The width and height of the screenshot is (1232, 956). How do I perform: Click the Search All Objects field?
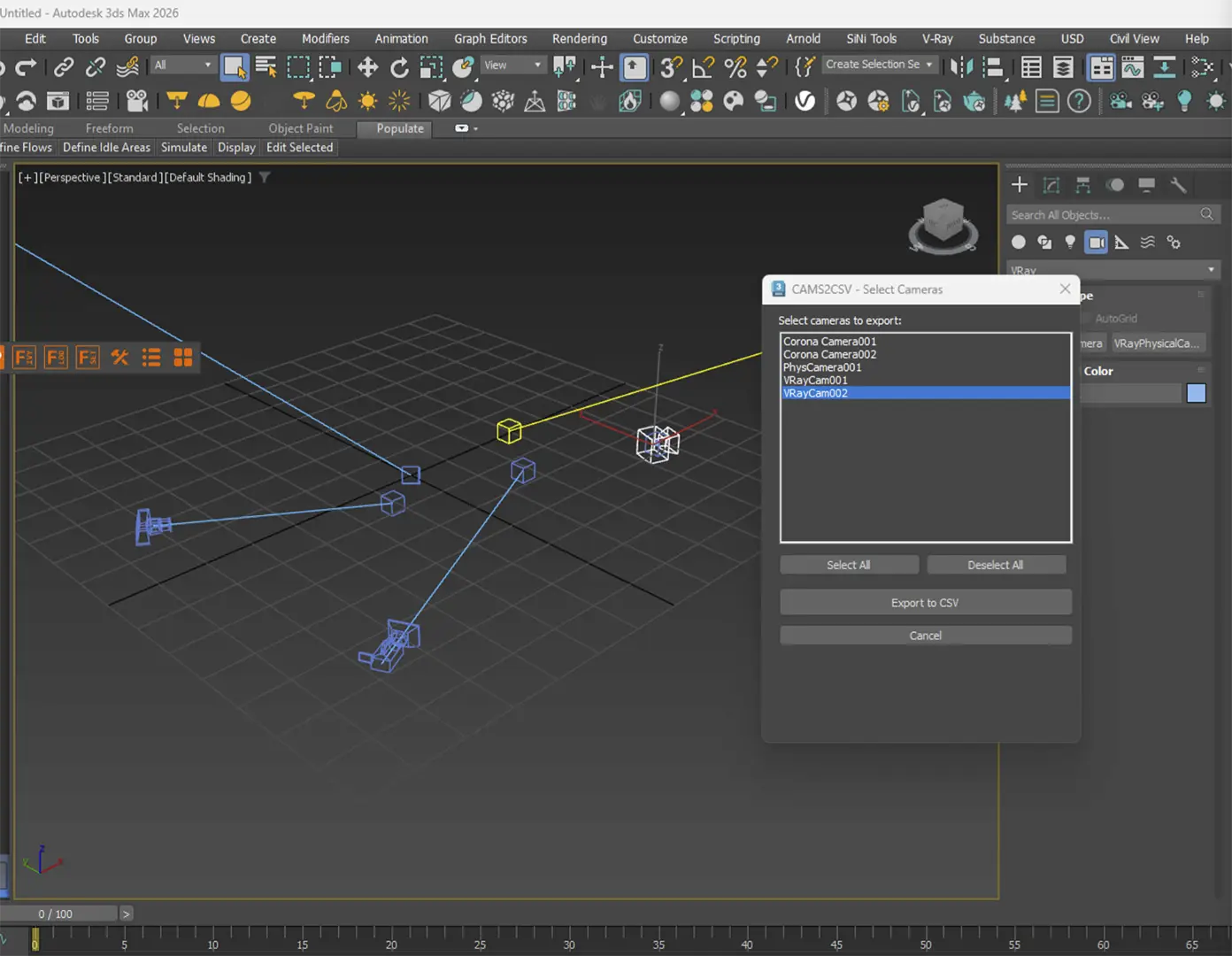point(1113,215)
